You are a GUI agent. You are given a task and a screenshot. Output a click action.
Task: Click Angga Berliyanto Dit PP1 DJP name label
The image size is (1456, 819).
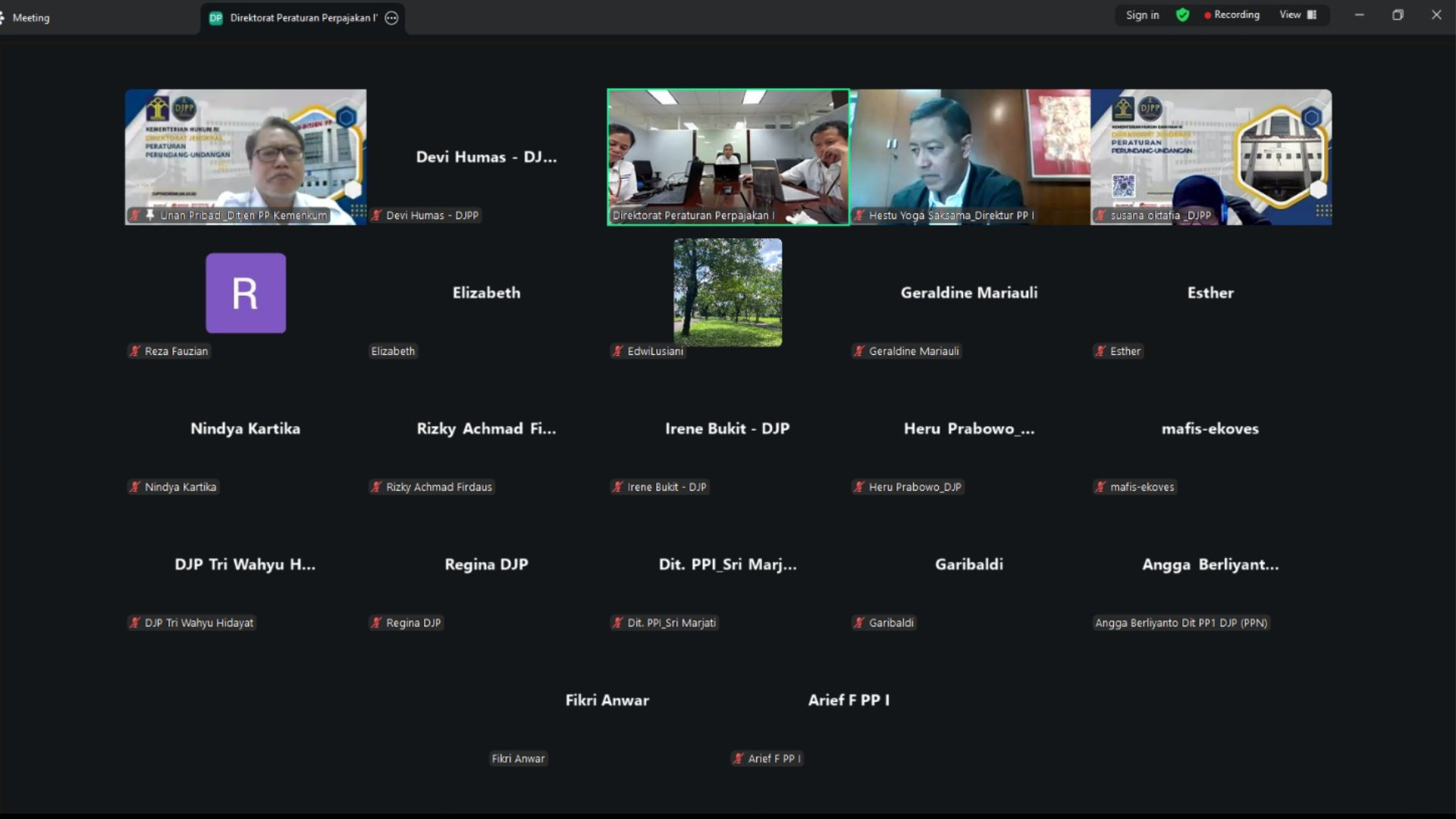(x=1181, y=623)
